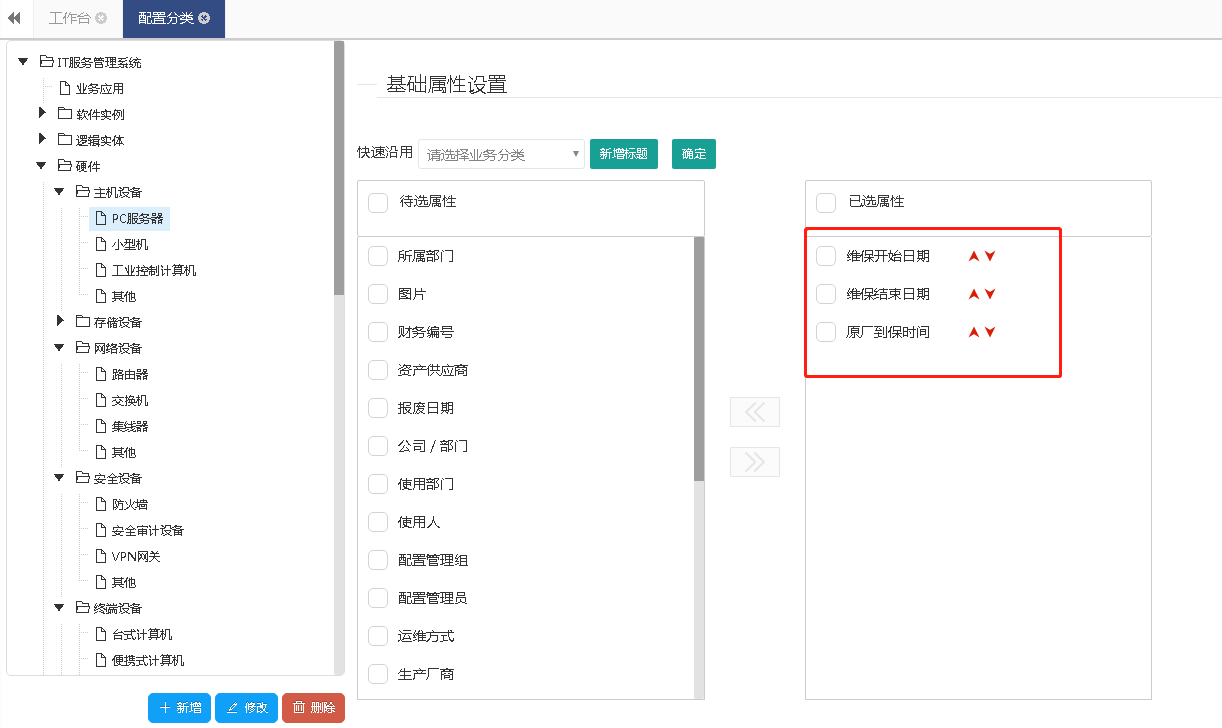Tick the 财务编号 checkbox
1222x728 pixels.
[x=378, y=332]
